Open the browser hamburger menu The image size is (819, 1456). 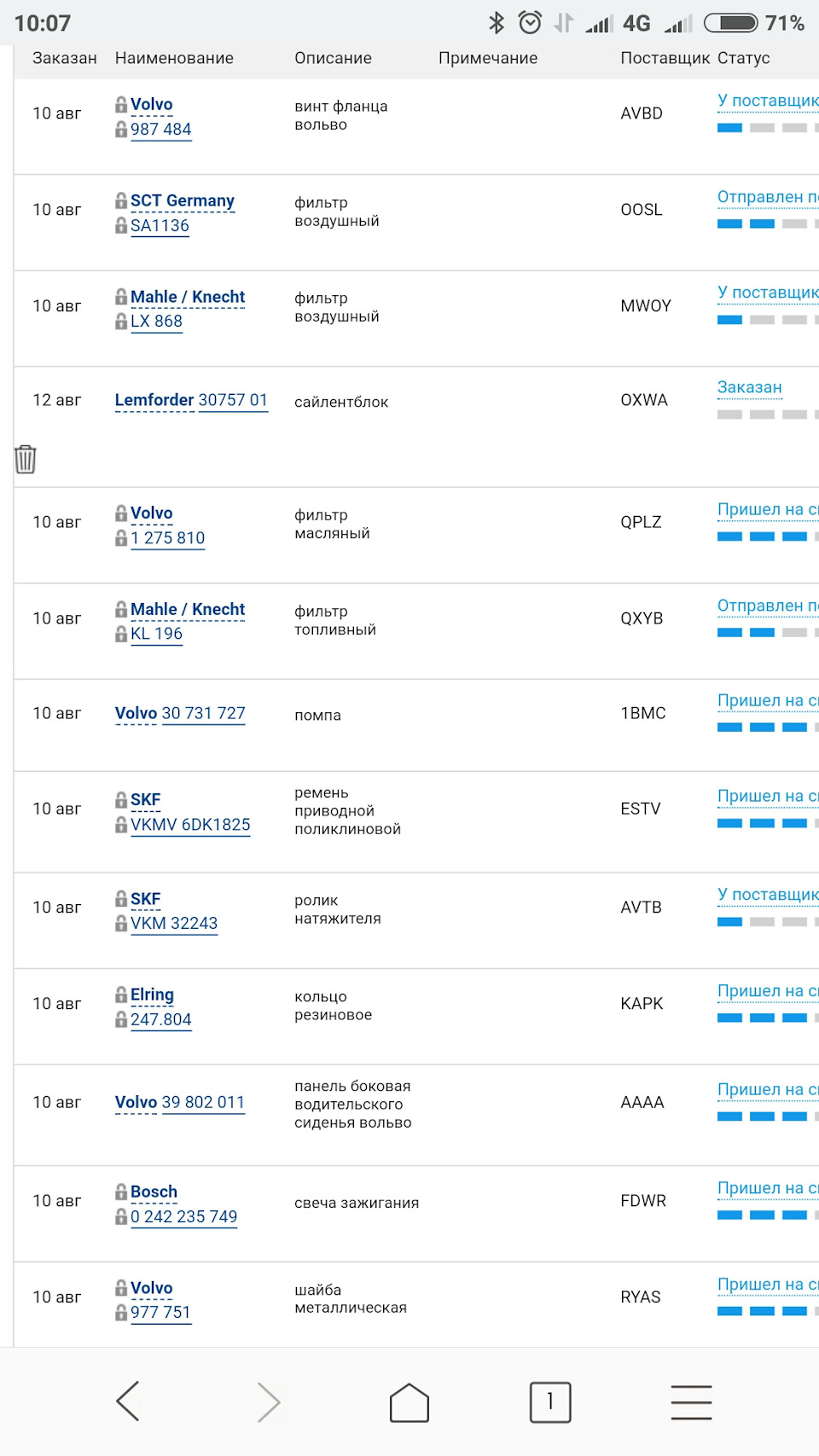(x=691, y=1402)
